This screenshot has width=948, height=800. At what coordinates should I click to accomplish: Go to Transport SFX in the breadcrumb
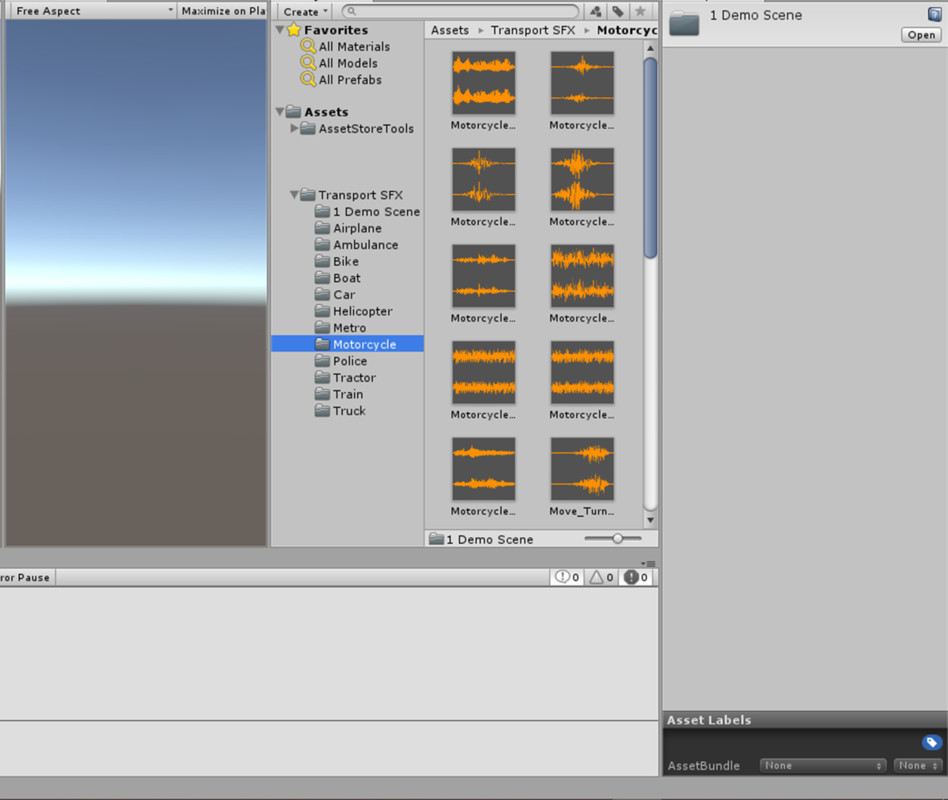[533, 30]
